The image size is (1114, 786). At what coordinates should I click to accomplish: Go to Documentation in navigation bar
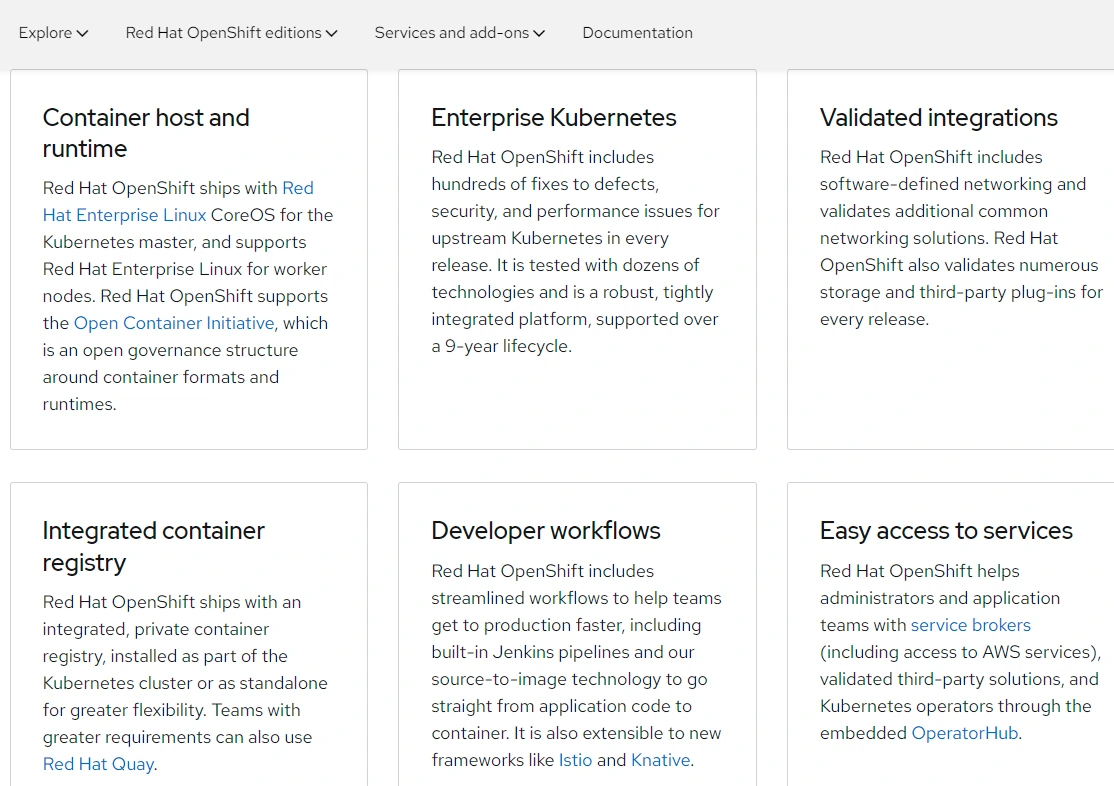coord(637,33)
